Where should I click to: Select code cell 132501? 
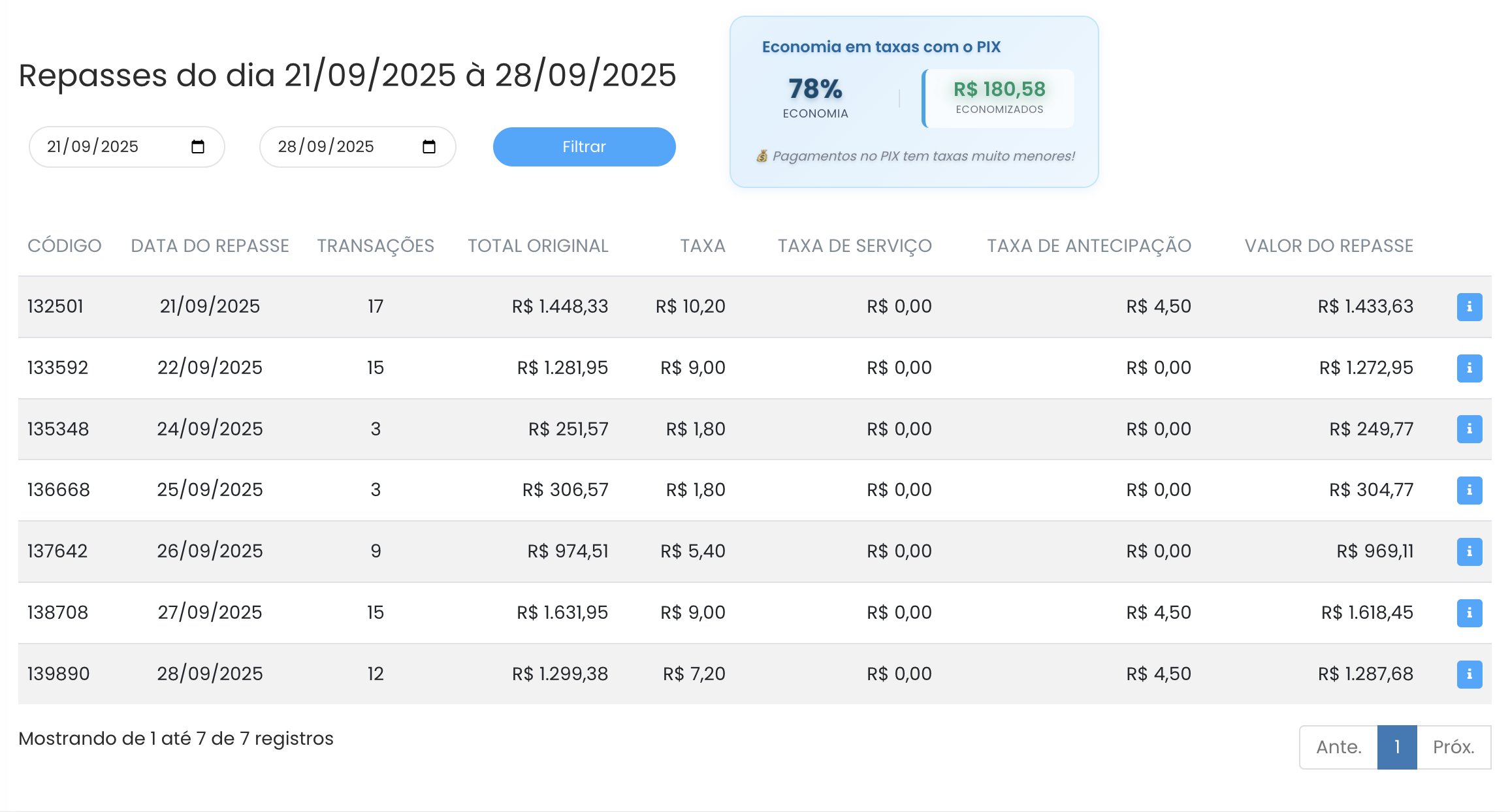click(56, 306)
